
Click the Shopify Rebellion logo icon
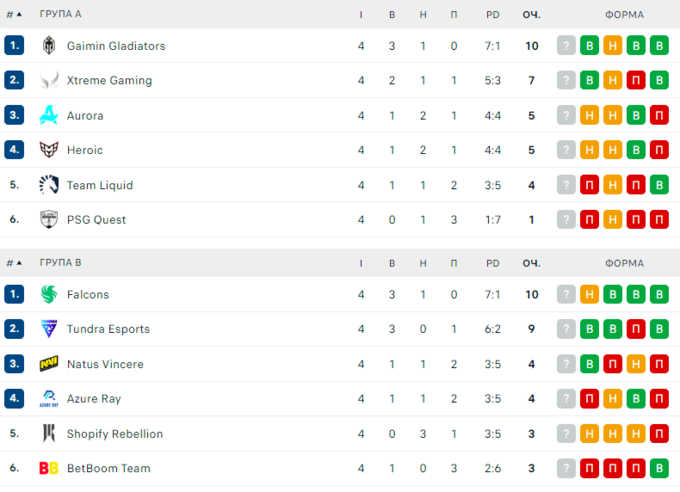(x=49, y=433)
